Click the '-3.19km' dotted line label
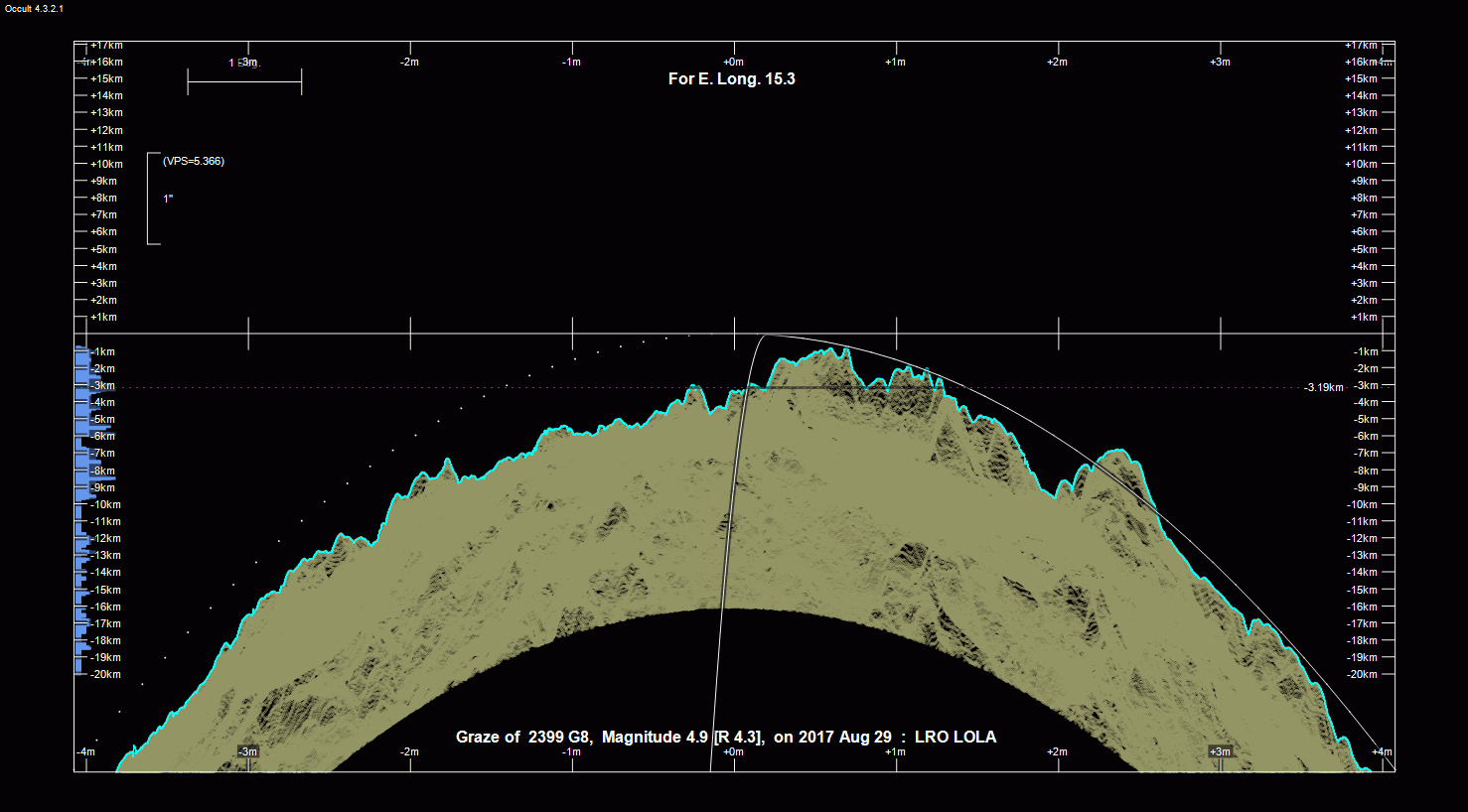Viewport: 1468px width, 812px height. (1323, 387)
